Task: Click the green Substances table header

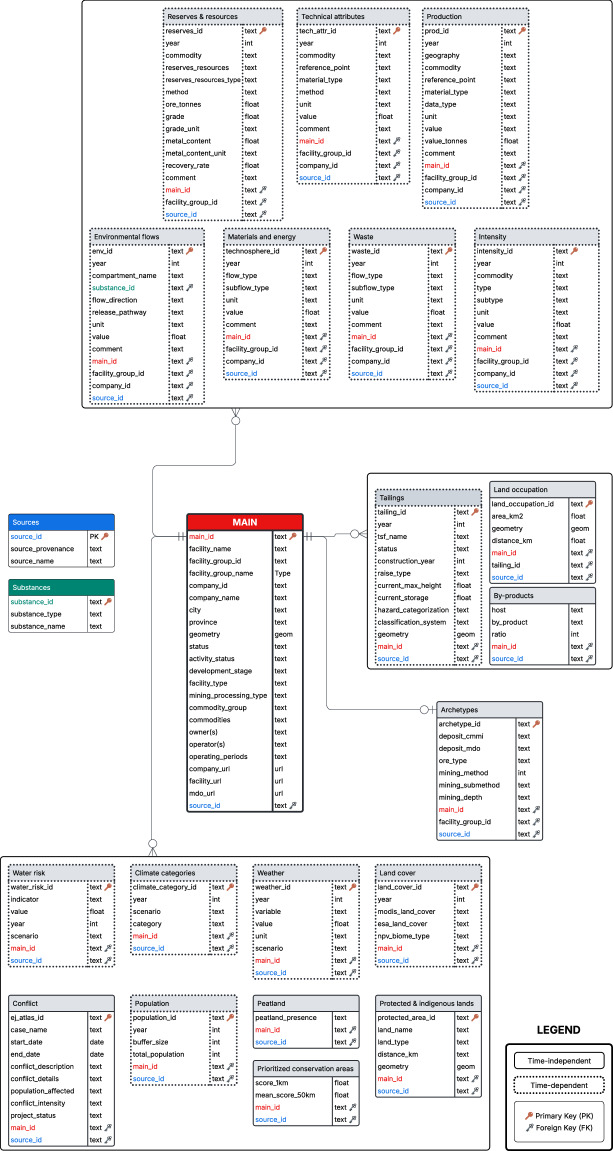Action: coord(62,587)
